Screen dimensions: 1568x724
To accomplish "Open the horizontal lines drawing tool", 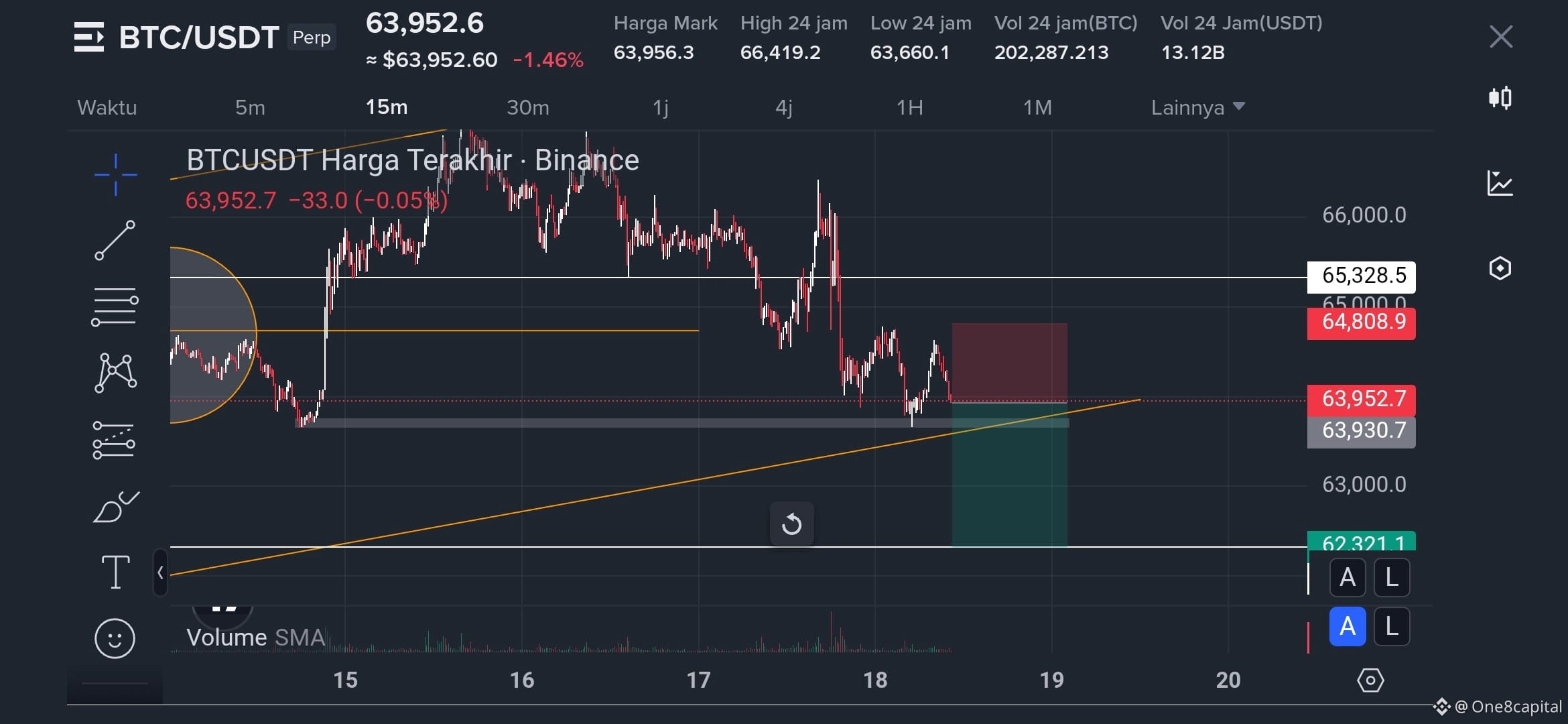I will [115, 306].
